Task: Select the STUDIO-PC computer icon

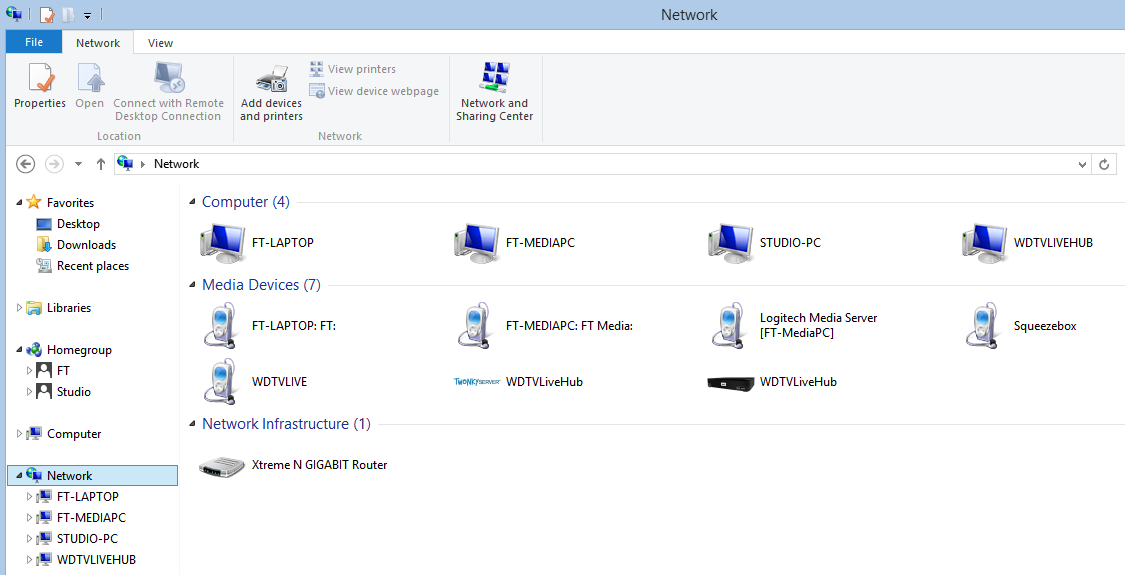Action: [x=729, y=243]
